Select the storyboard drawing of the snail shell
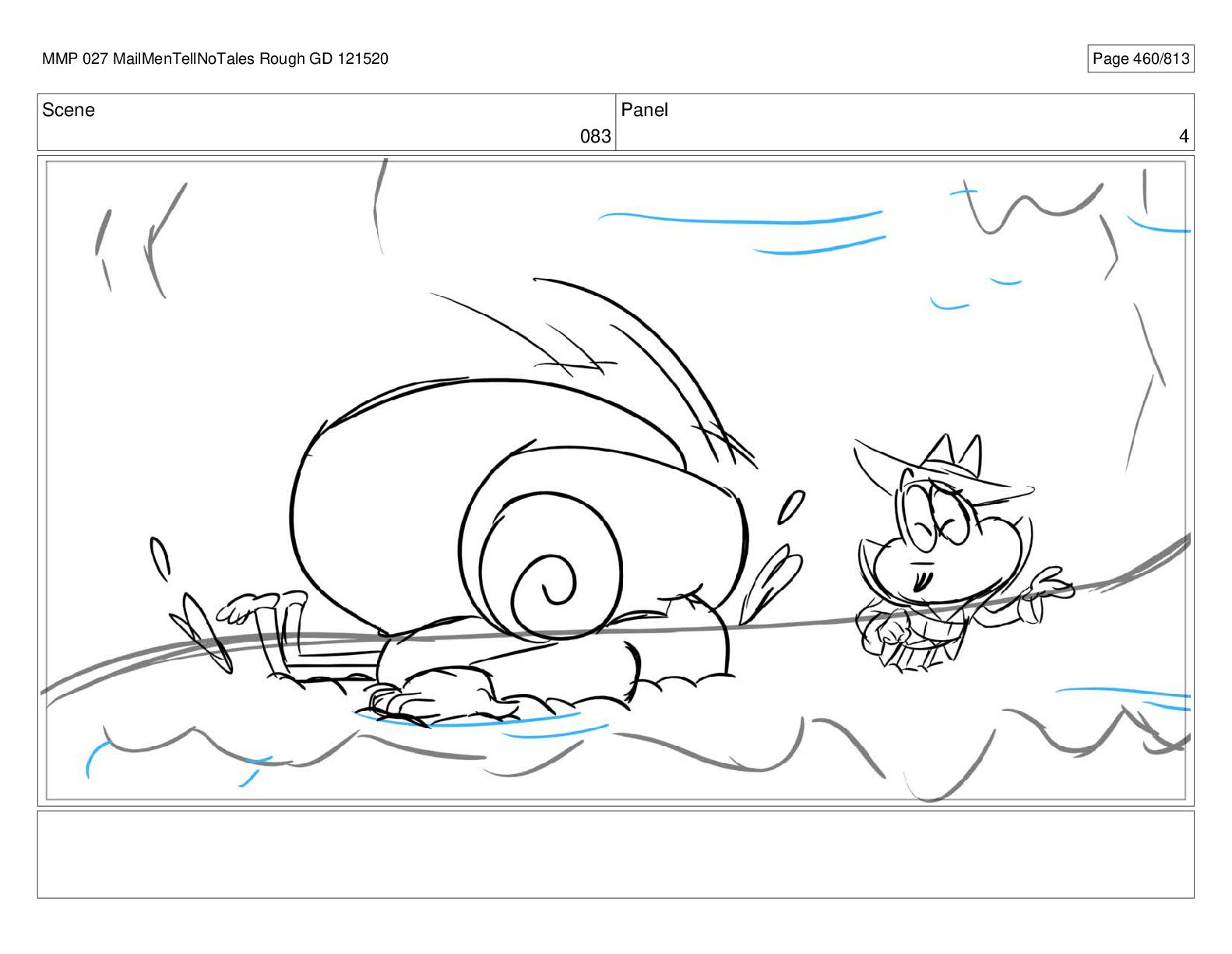Screen dimensions: 1232x954 point(518,510)
